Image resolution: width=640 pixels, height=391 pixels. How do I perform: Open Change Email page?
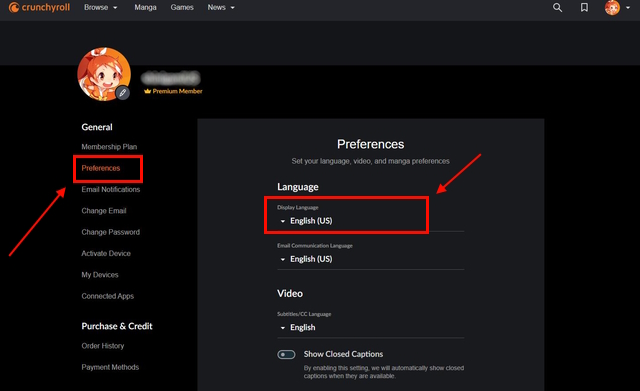click(104, 211)
